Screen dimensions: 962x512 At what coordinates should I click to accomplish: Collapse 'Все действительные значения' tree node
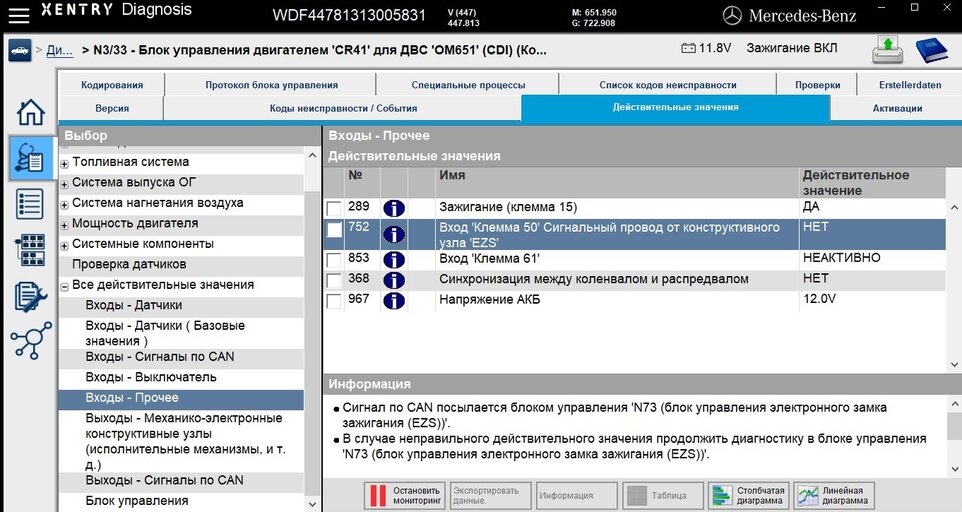tap(65, 286)
